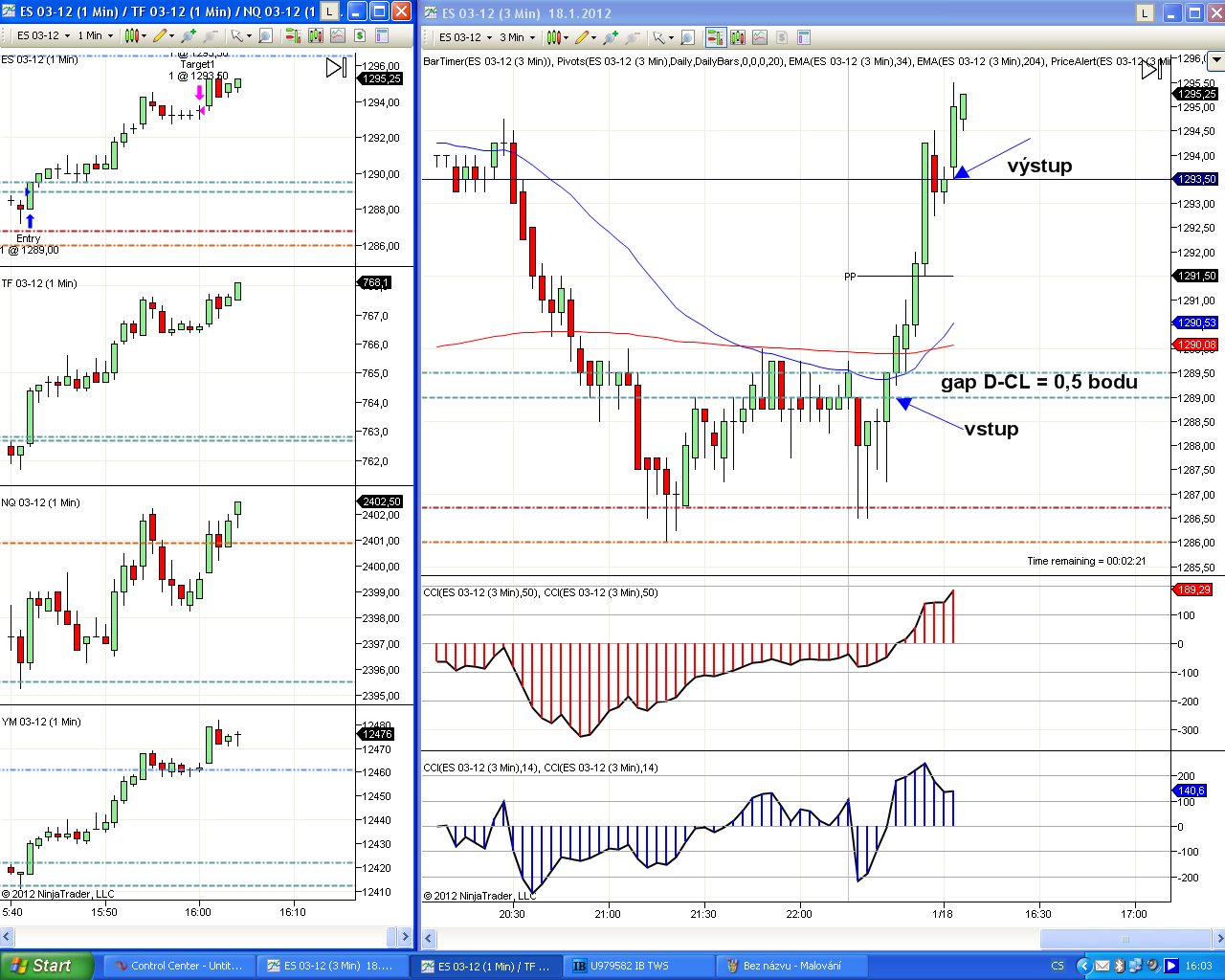The image size is (1225, 980).
Task: Toggle L link button in 3 Min window
Action: click(1146, 12)
